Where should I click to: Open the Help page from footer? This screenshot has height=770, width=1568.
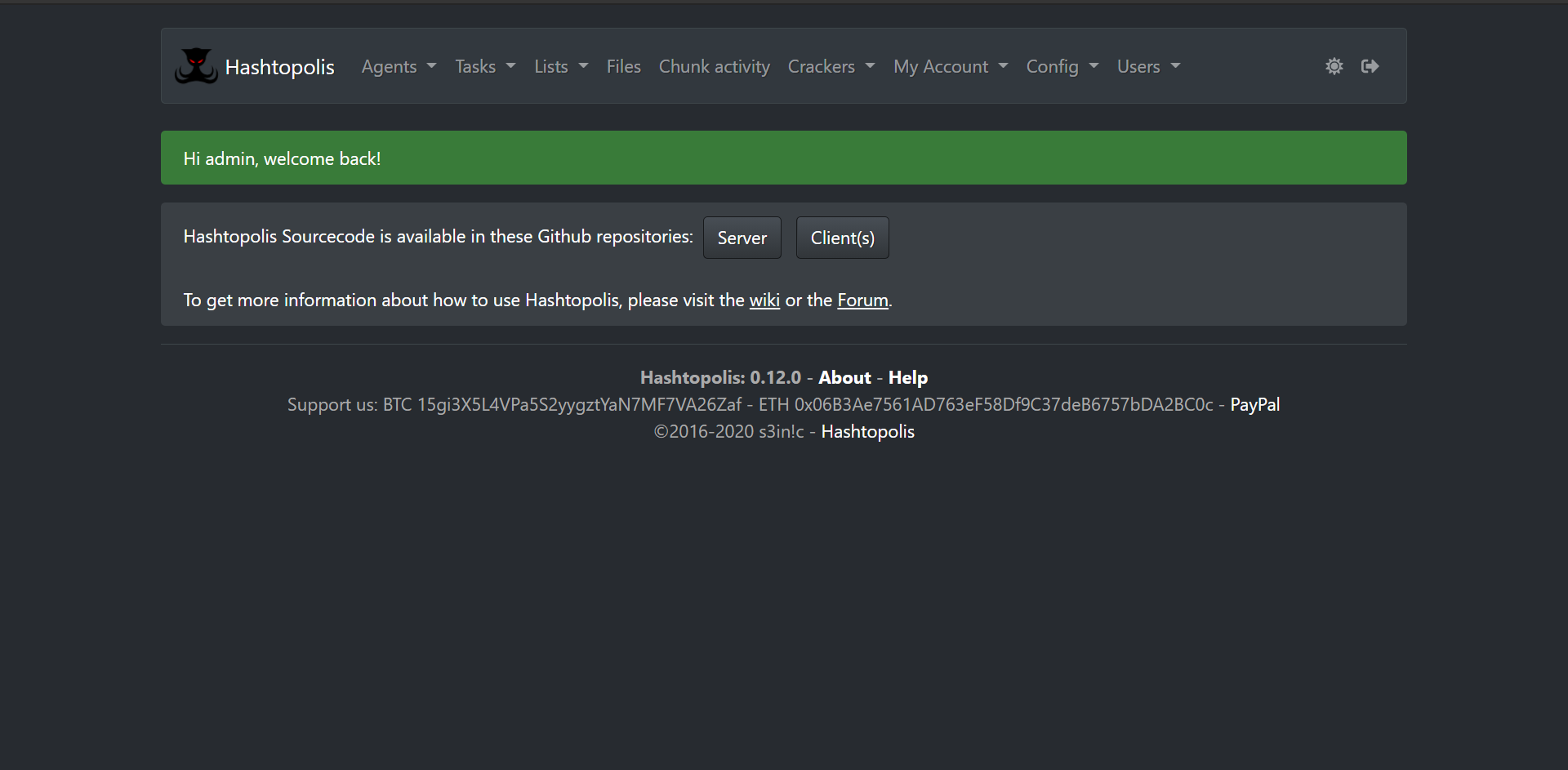point(907,377)
